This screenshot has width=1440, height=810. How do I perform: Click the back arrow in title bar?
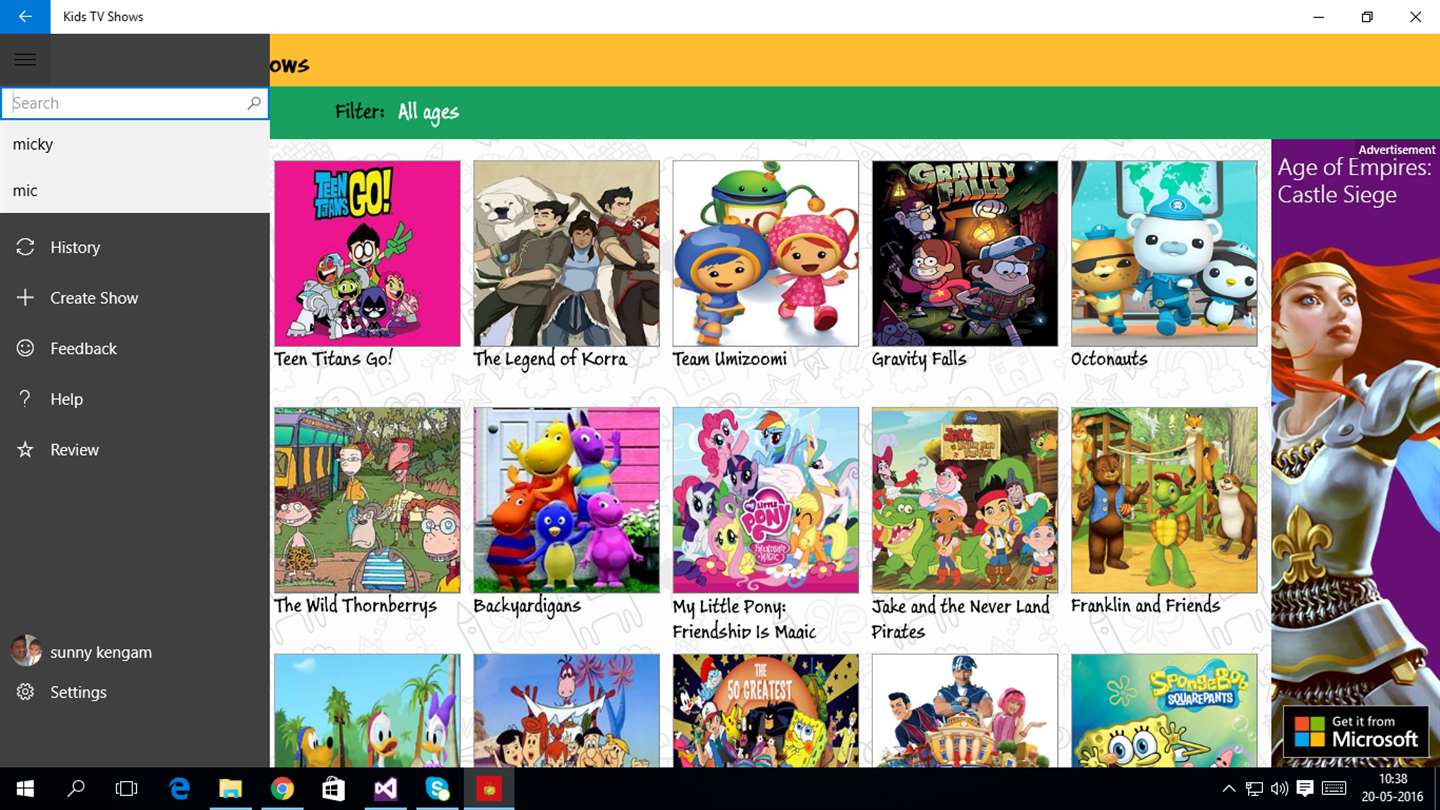(x=25, y=17)
